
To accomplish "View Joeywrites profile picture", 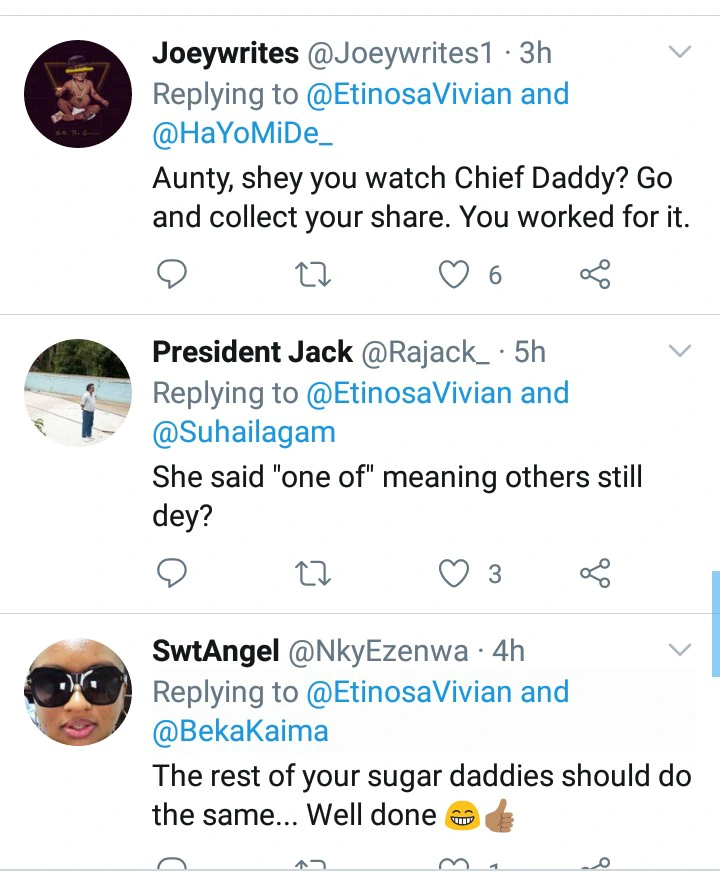I will point(77,94).
